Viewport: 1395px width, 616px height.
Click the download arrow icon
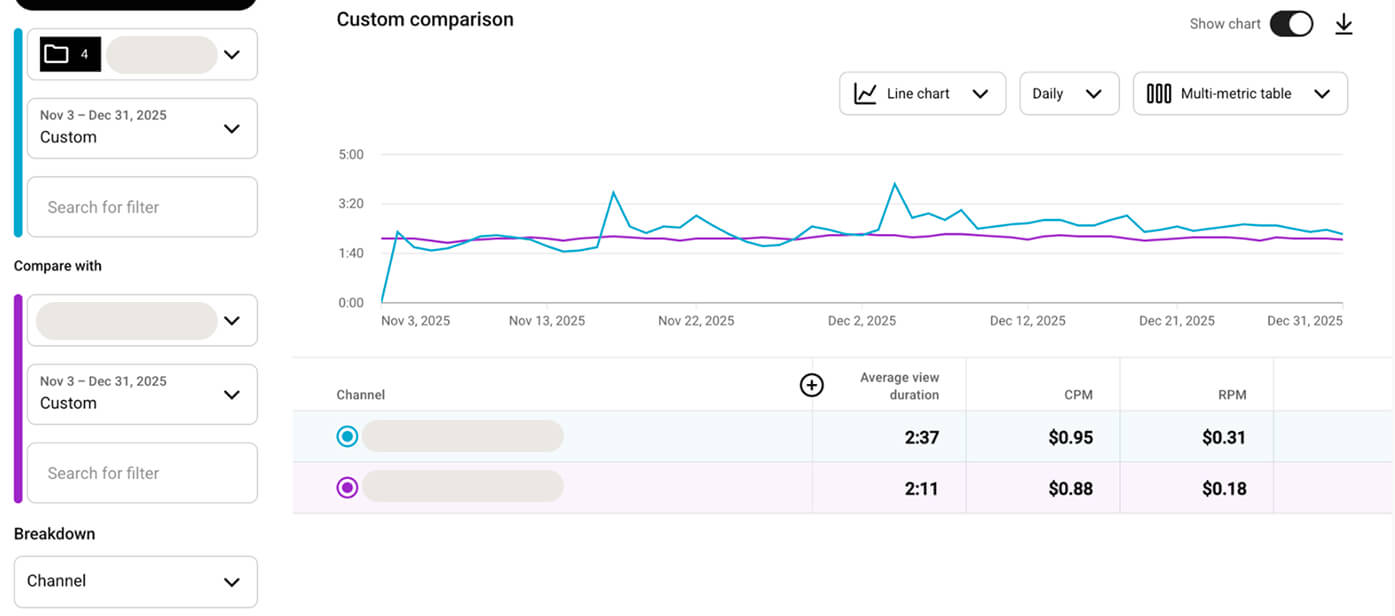click(x=1344, y=24)
